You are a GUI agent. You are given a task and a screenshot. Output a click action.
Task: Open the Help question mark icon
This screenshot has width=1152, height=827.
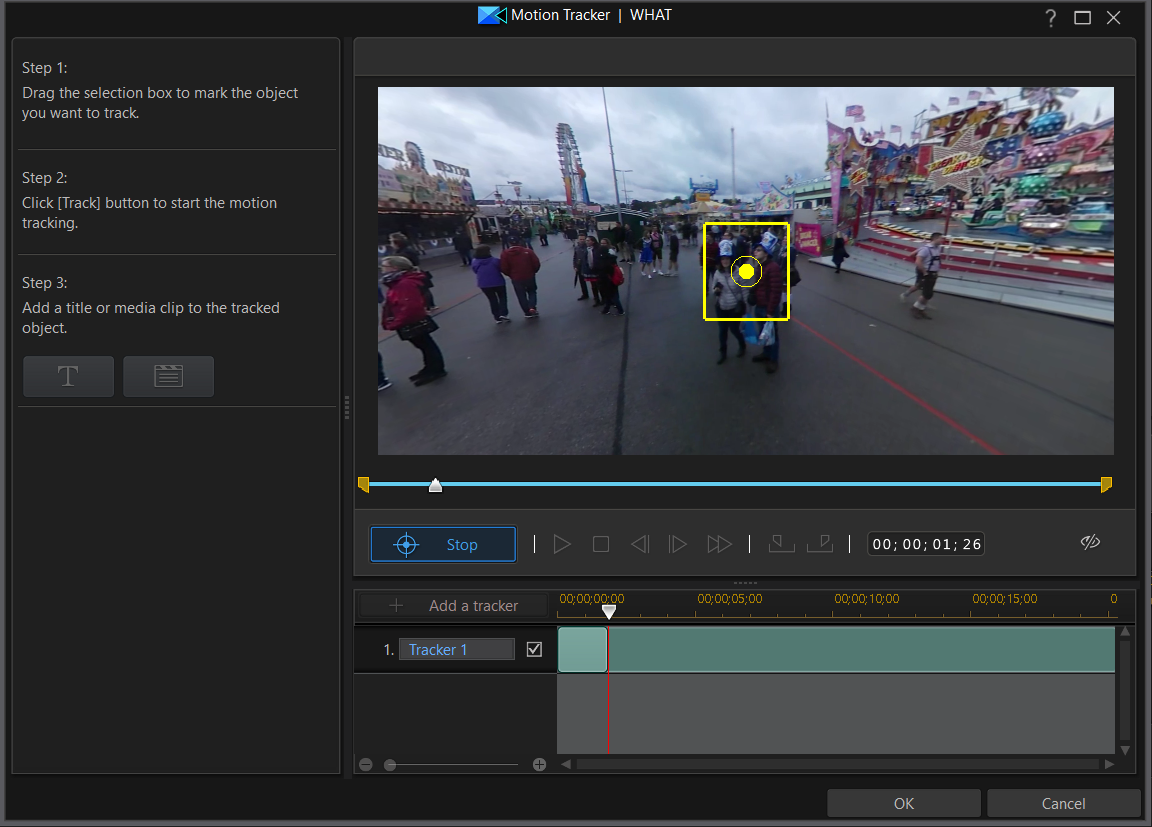(x=1050, y=18)
